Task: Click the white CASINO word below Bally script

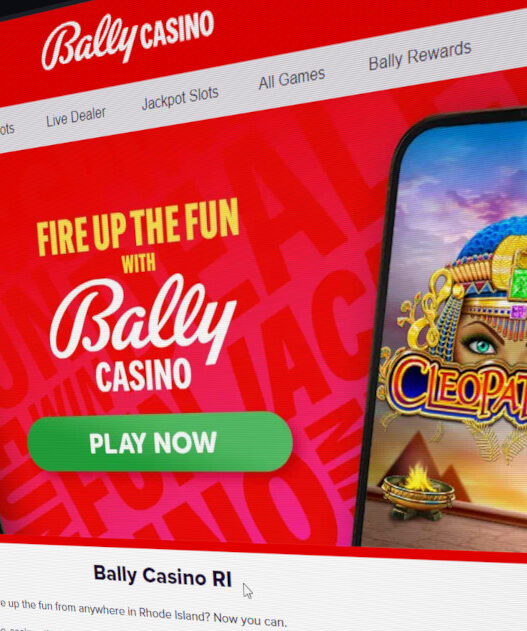Action: 143,375
